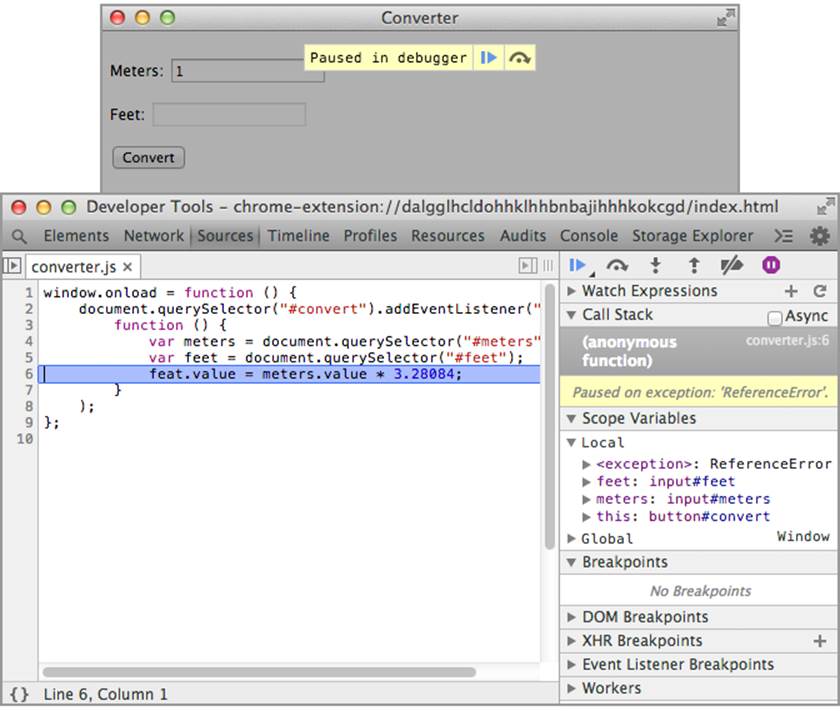Collapse Scope Variables section
Image resolution: width=840 pixels, height=711 pixels.
pos(572,418)
